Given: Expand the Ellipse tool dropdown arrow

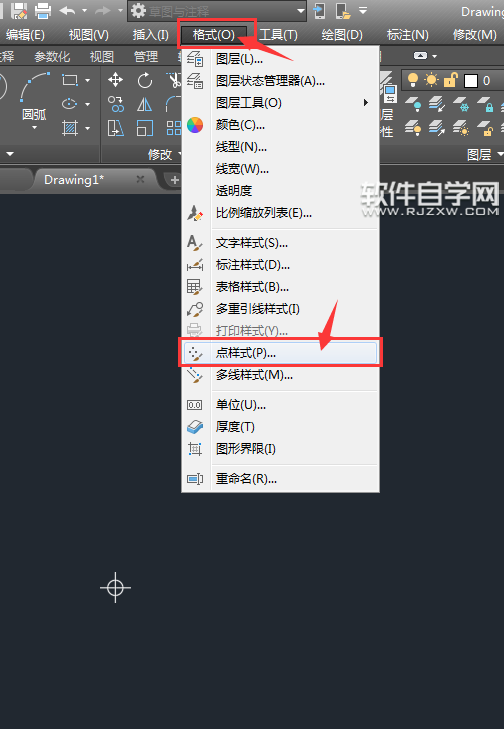Looking at the screenshot, I should pyautogui.click(x=87, y=104).
